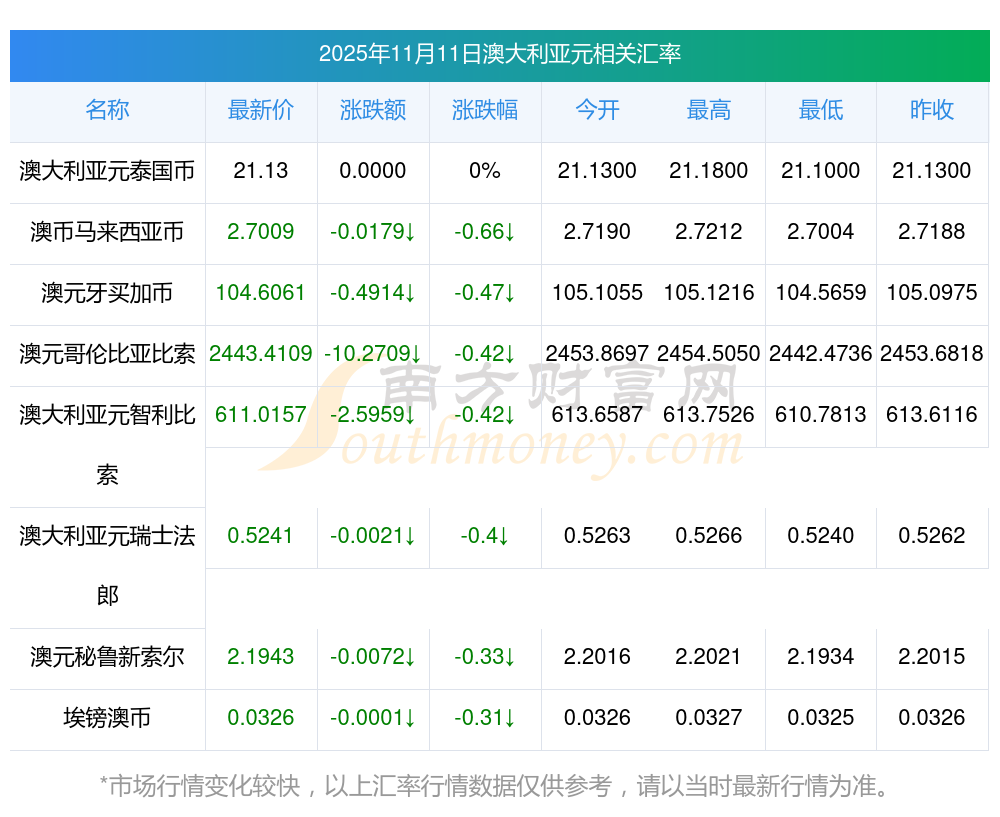Click the latest price value 104.6061
The width and height of the screenshot is (1000, 817).
[x=261, y=293]
